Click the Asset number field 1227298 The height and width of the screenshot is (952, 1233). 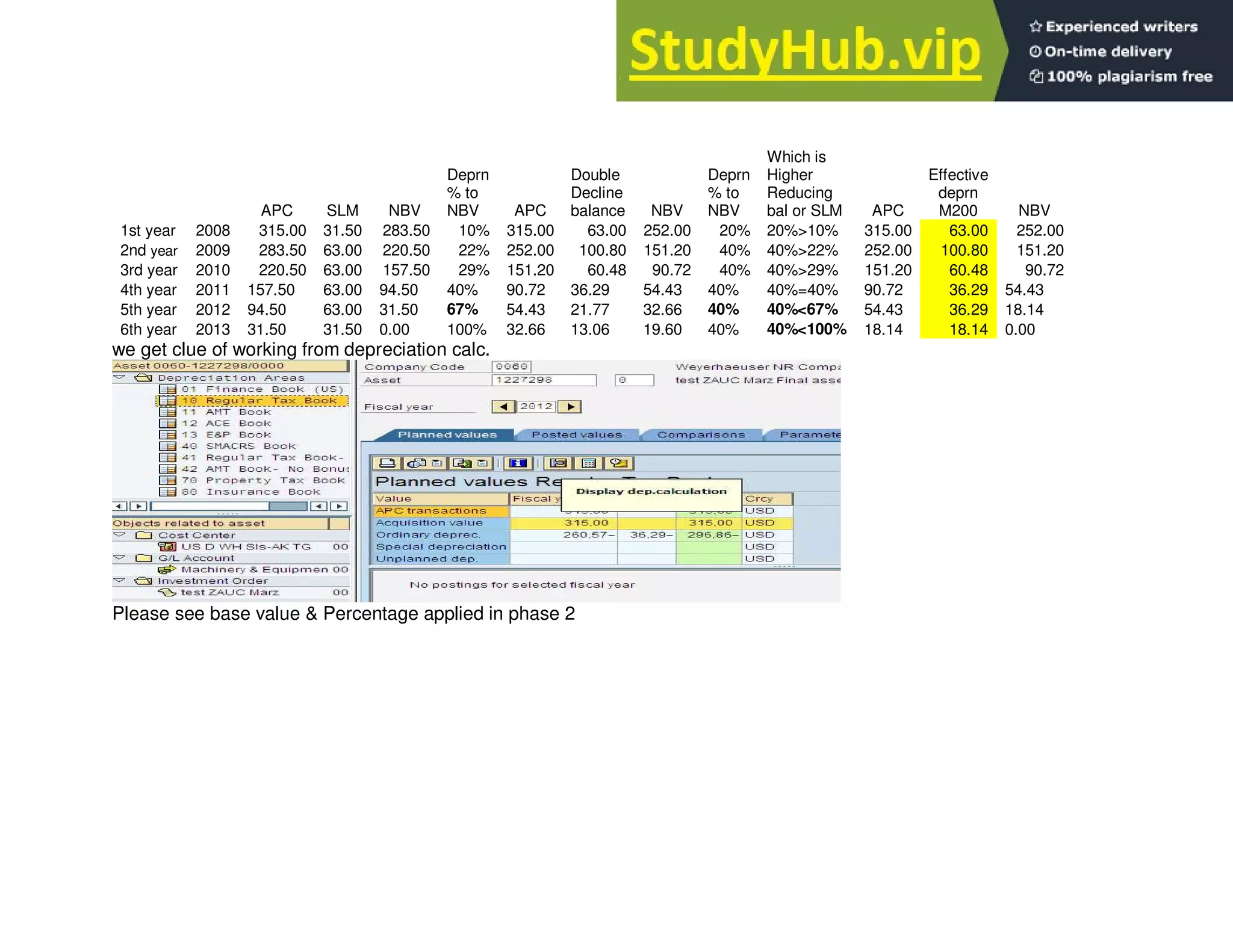pos(544,380)
